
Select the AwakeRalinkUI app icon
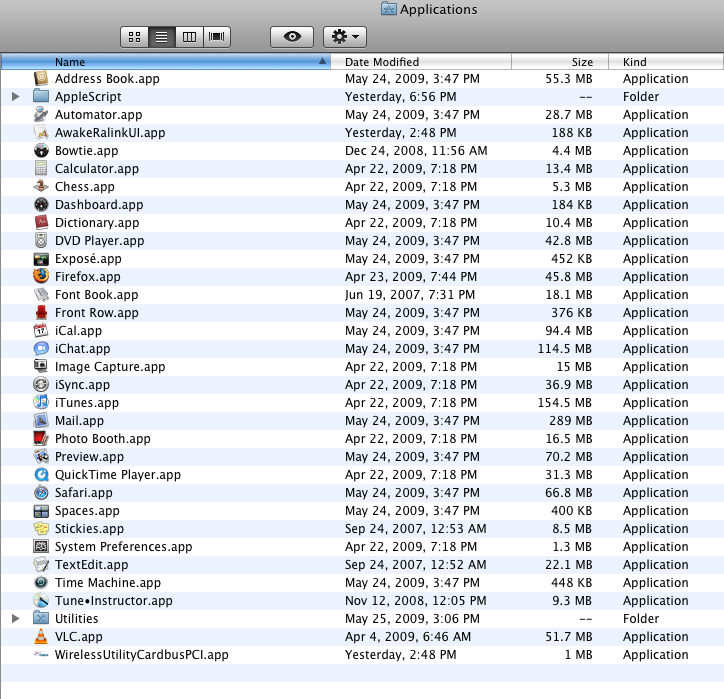[x=41, y=133]
